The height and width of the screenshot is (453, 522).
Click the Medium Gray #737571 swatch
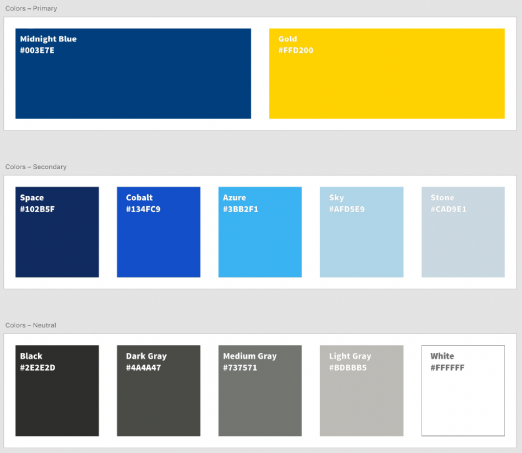click(260, 391)
